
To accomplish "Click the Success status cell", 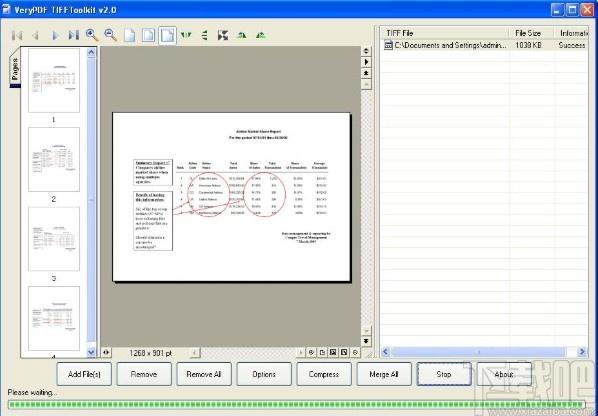I will (572, 45).
